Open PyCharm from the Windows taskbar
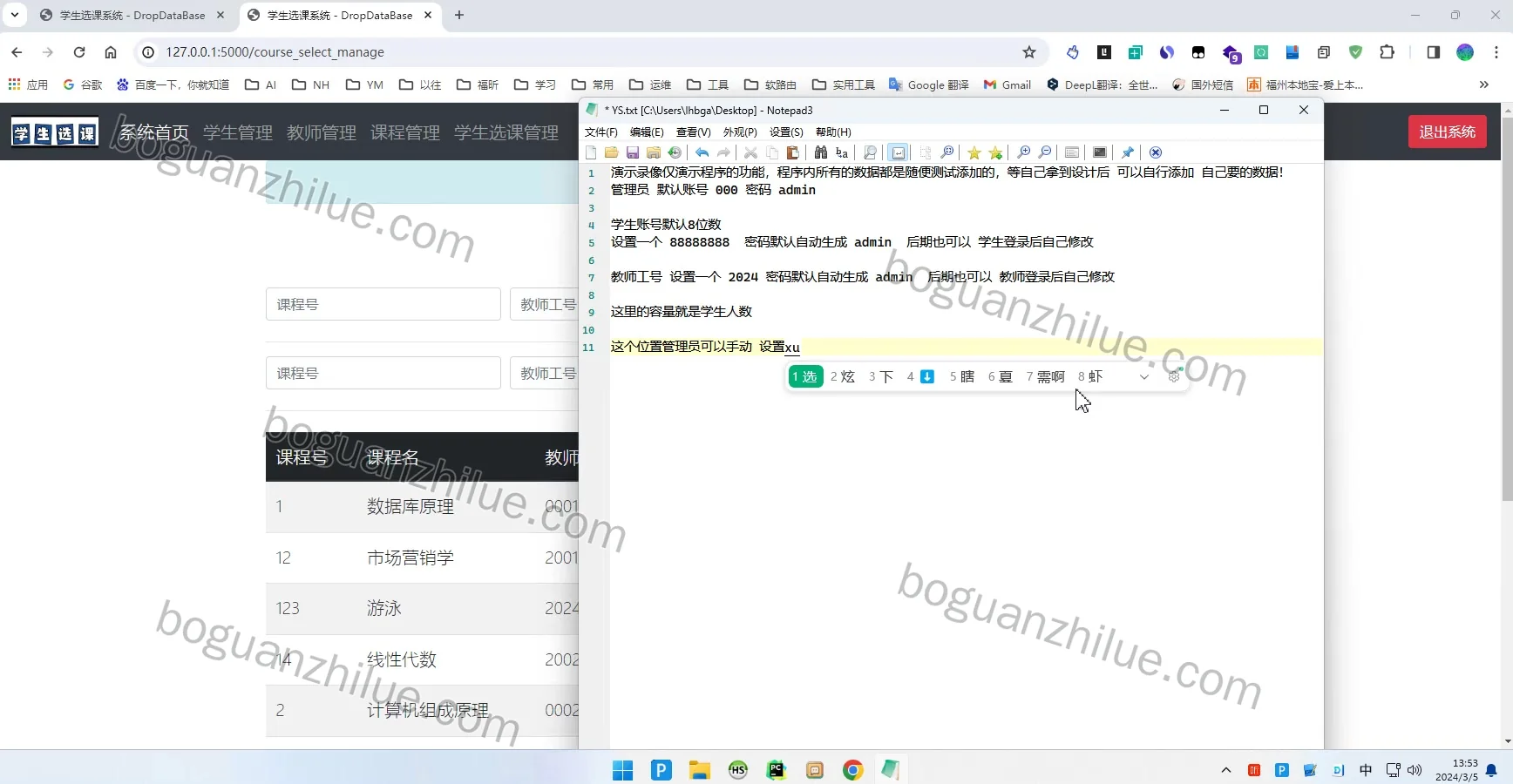The image size is (1513, 784). pos(776,770)
